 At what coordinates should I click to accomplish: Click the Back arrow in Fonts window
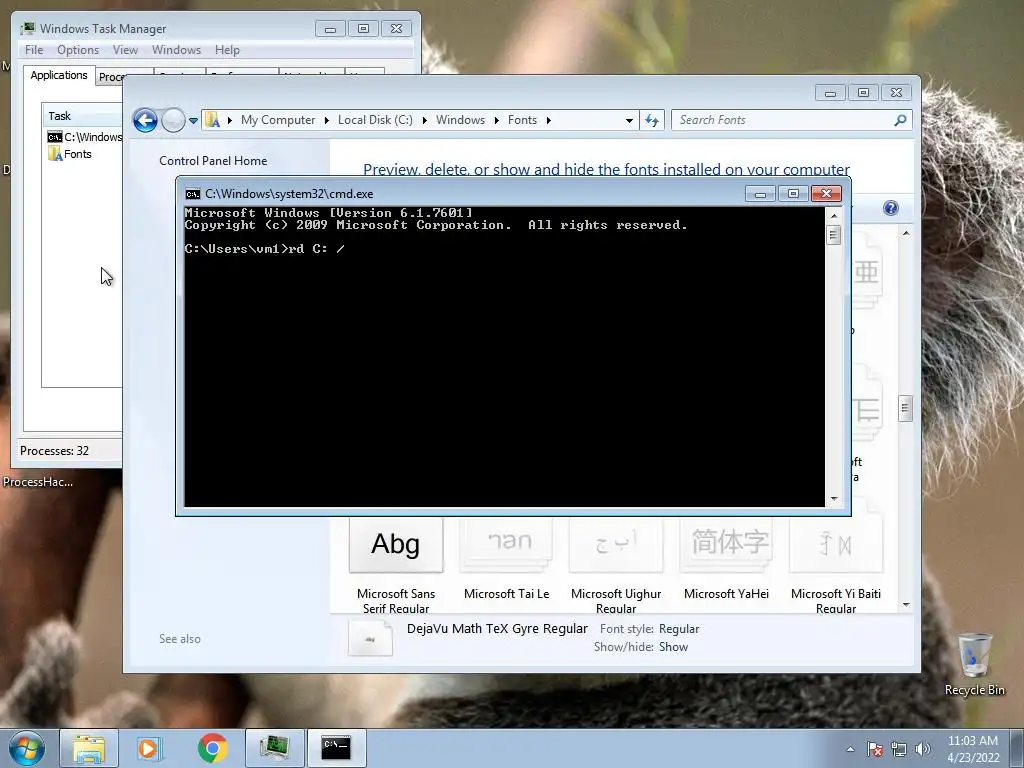145,120
